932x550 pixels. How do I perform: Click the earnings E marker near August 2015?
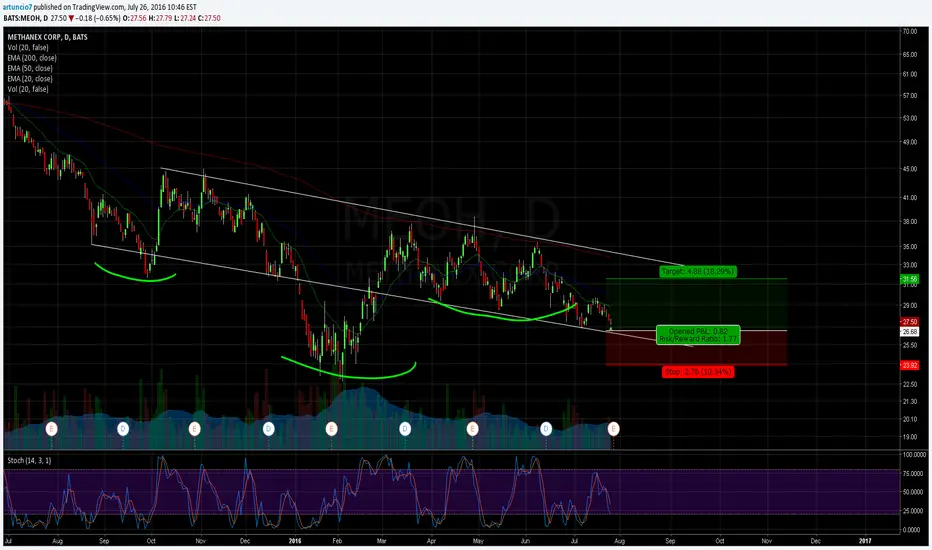point(52,428)
